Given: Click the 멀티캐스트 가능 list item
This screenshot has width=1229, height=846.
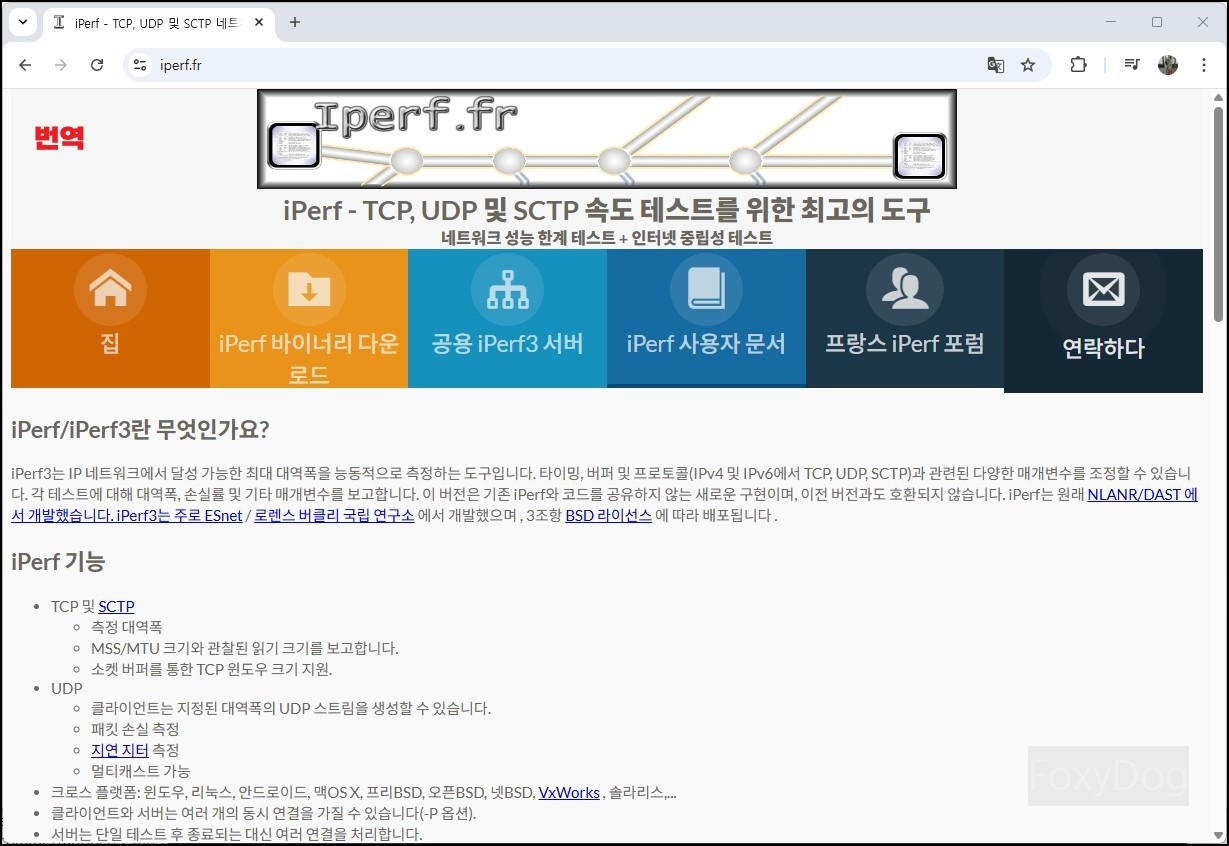Looking at the screenshot, I should (140, 771).
